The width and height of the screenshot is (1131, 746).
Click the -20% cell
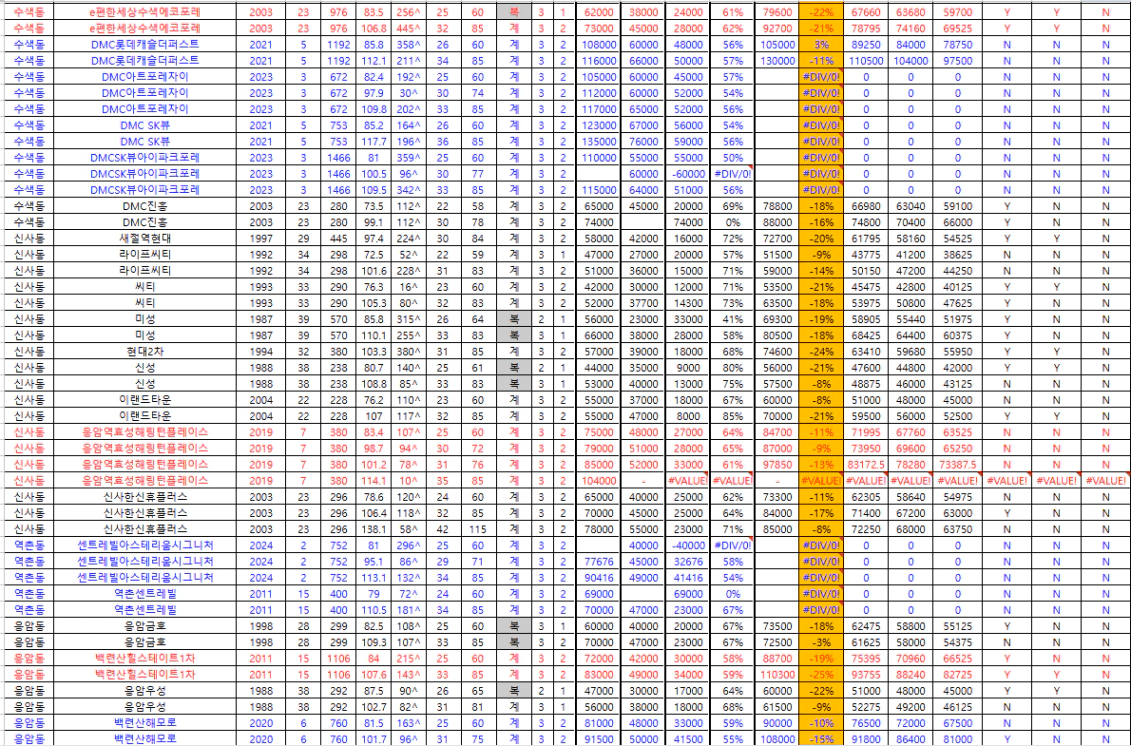pyautogui.click(x=821, y=239)
